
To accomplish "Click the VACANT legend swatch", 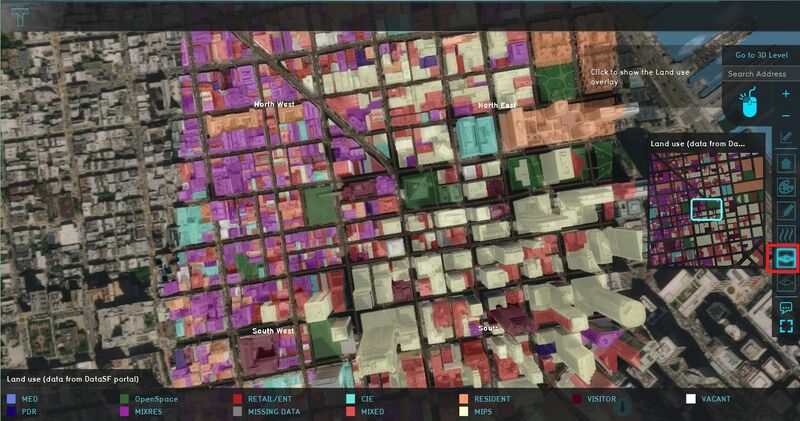I will [690, 399].
